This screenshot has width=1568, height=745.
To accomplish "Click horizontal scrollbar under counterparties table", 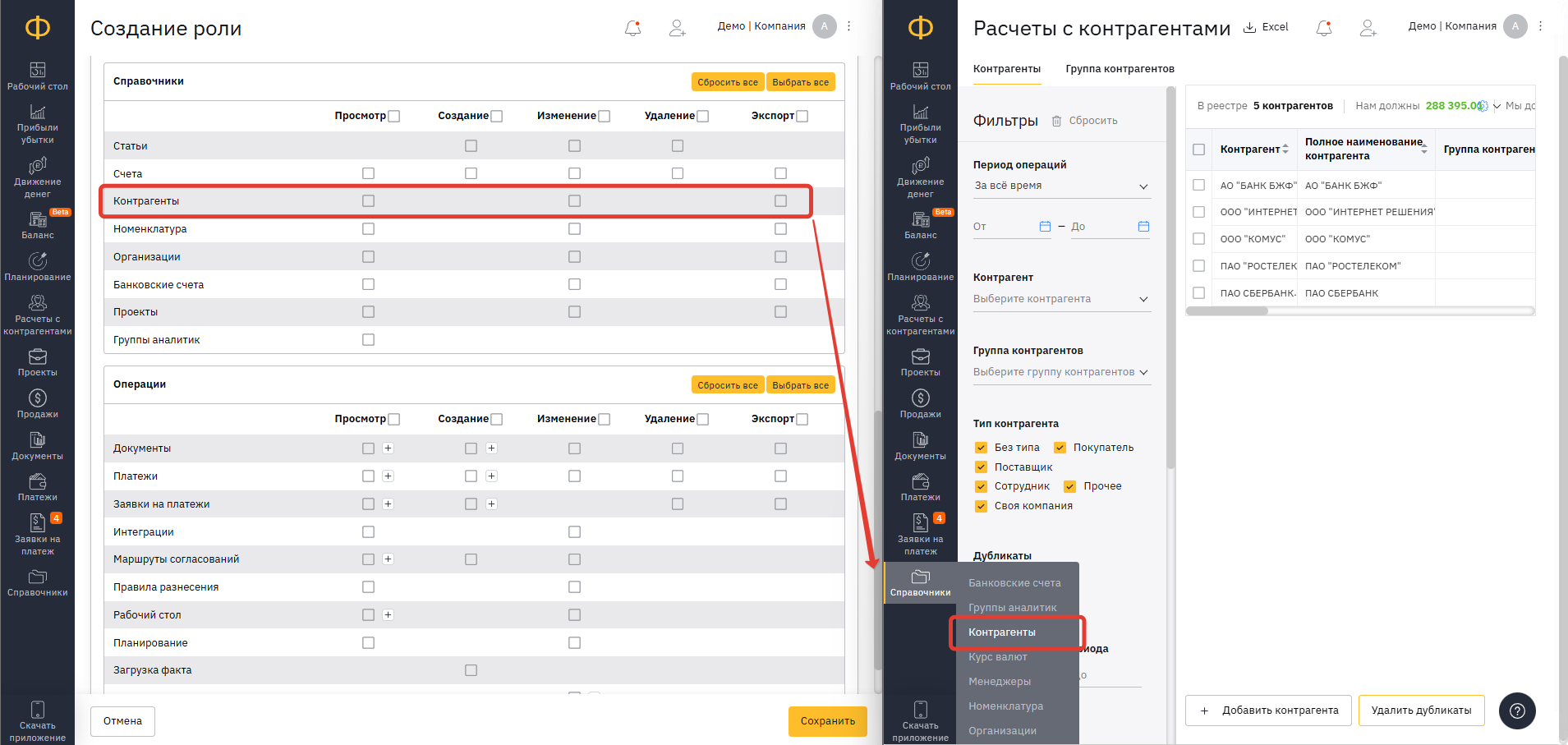I will [x=1227, y=311].
